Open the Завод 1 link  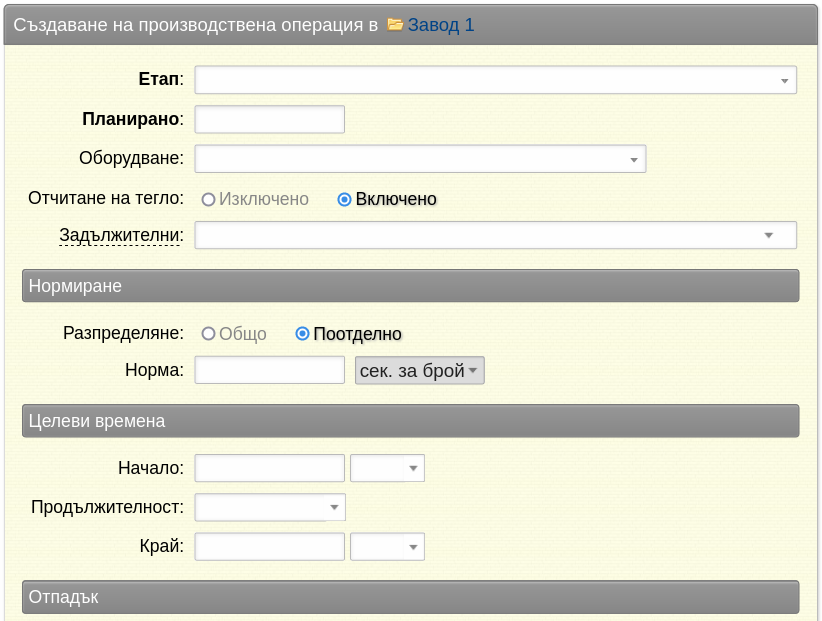click(441, 25)
